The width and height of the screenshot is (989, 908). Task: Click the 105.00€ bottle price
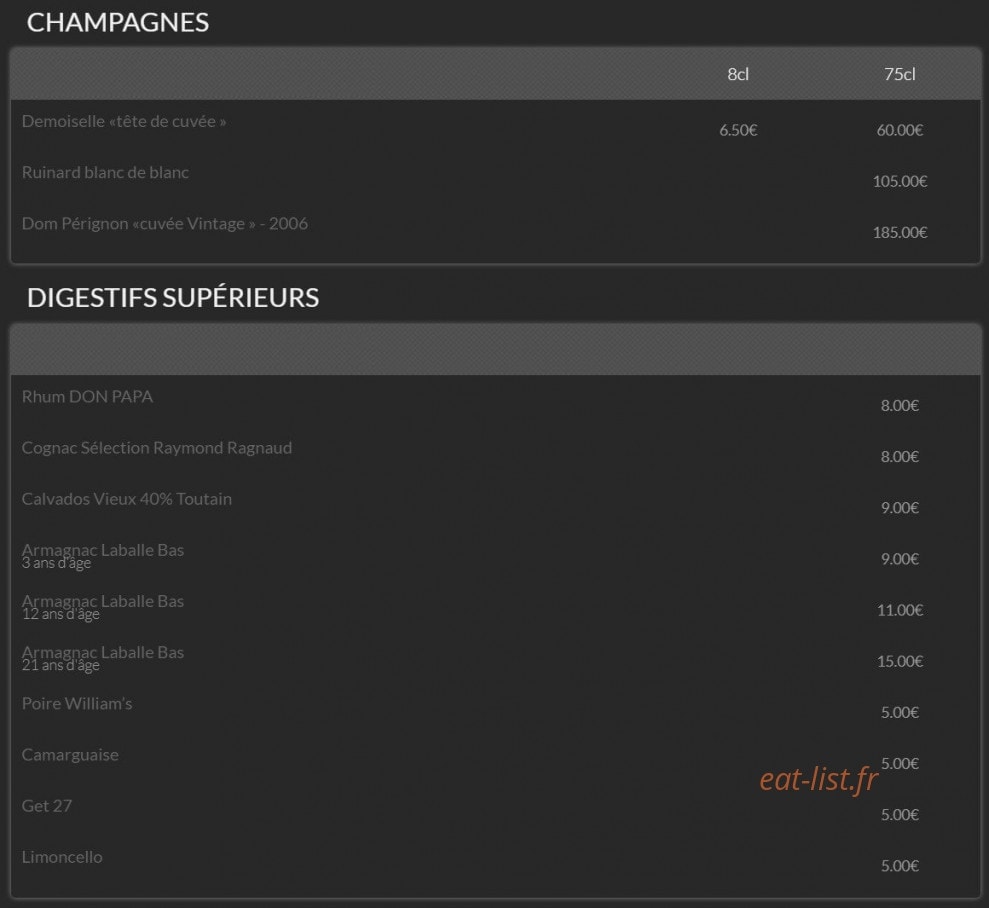pos(899,181)
